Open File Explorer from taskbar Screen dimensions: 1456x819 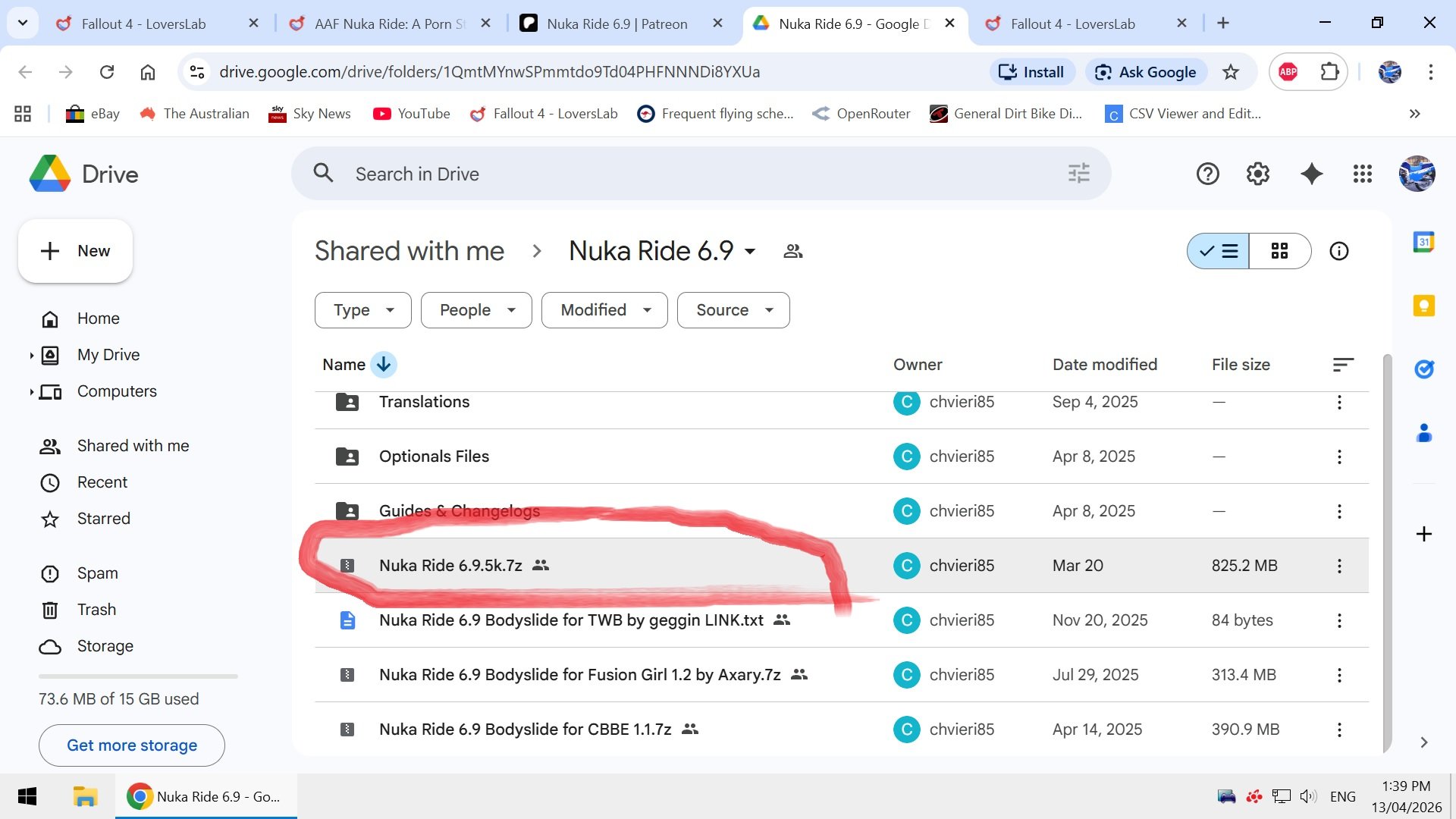85,796
